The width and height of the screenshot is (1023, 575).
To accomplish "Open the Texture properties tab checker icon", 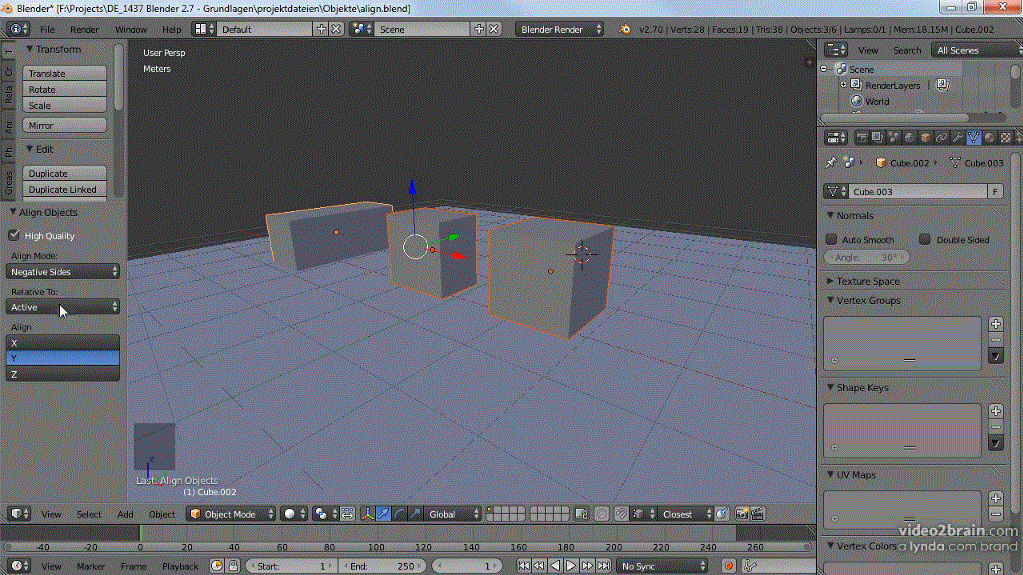I will [x=1005, y=138].
